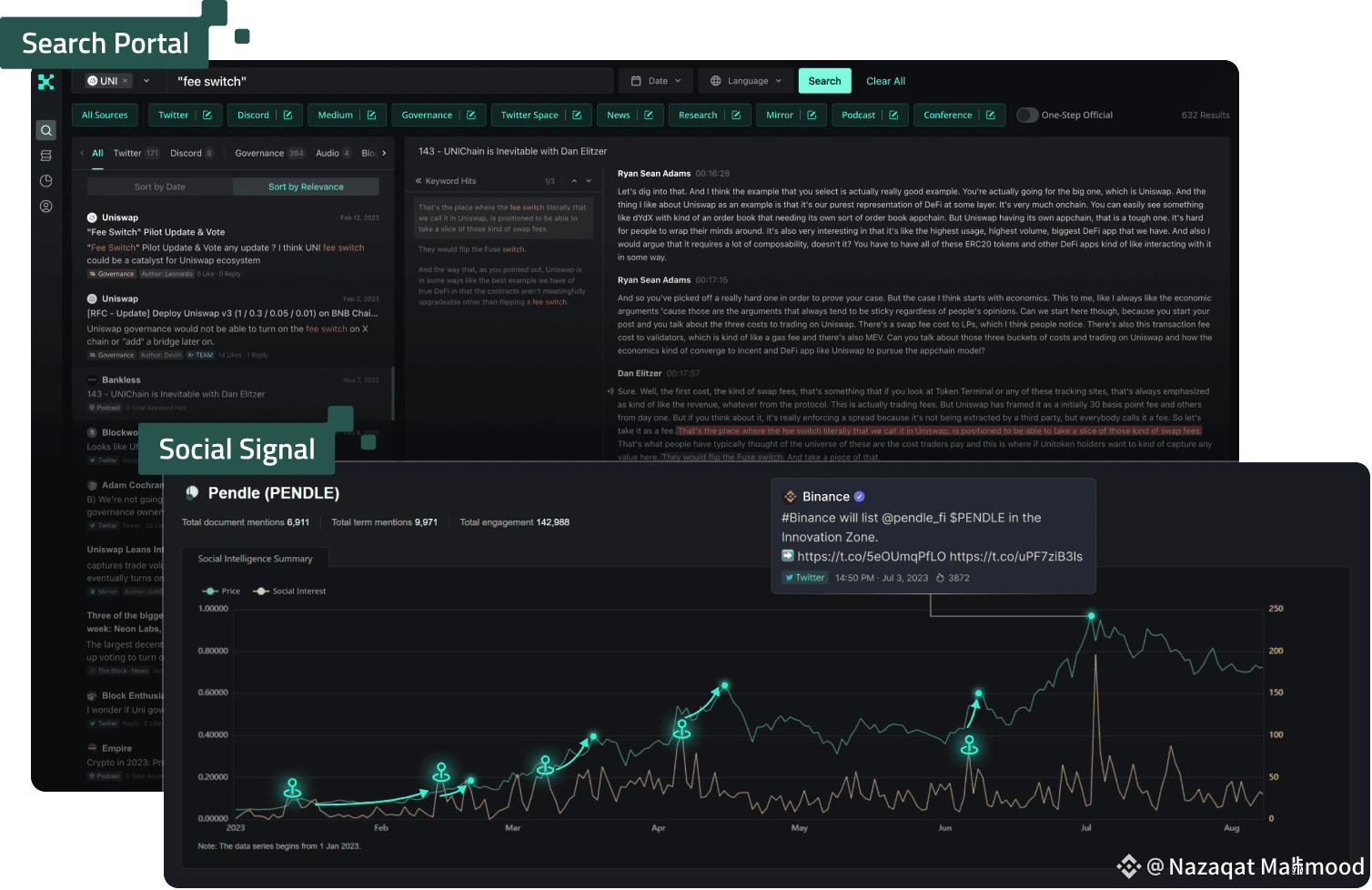
Task: Open the user profile sidebar icon
Action: pyautogui.click(x=46, y=207)
